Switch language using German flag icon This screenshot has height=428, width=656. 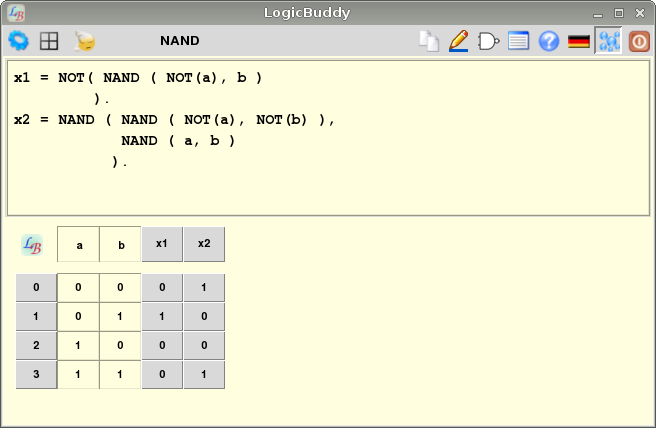(578, 41)
